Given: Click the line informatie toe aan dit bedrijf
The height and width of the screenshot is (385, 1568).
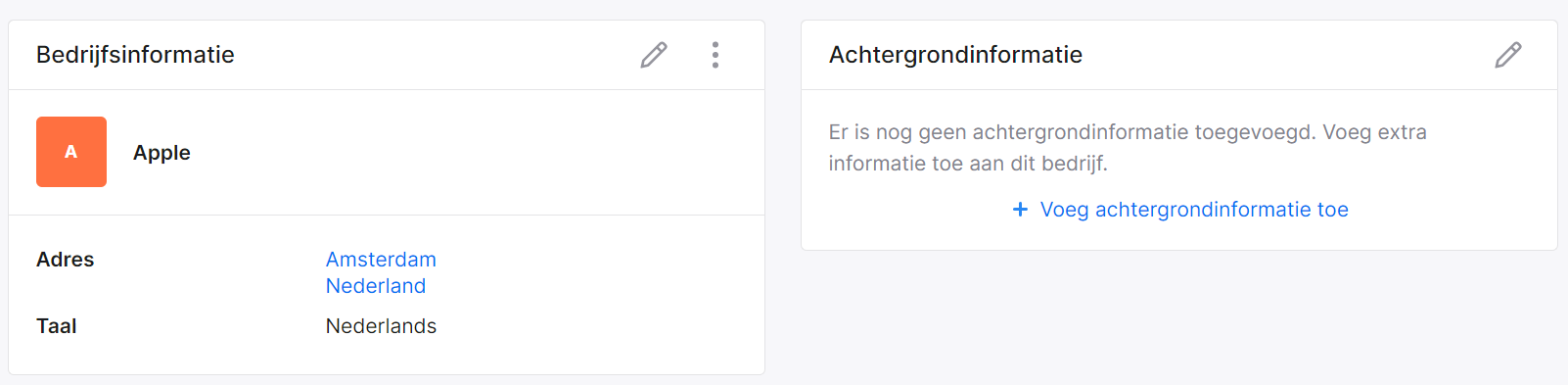Looking at the screenshot, I should coord(968,164).
